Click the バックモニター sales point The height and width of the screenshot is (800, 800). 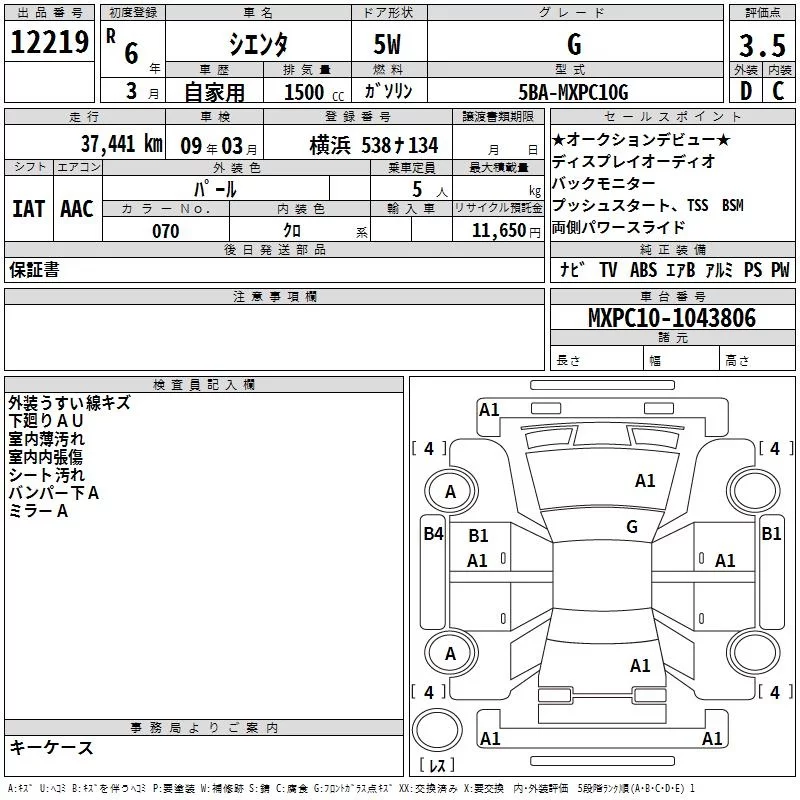tap(603, 183)
